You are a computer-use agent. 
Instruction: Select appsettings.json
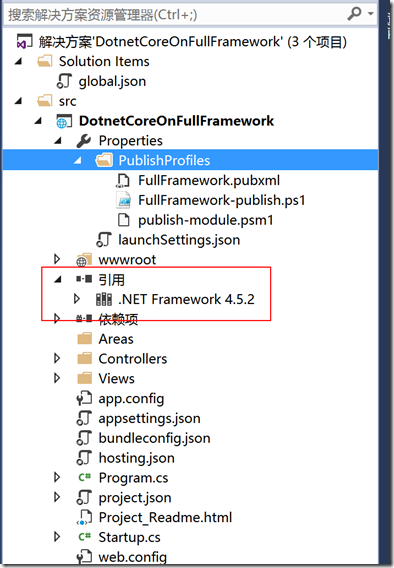pyautogui.click(x=149, y=418)
